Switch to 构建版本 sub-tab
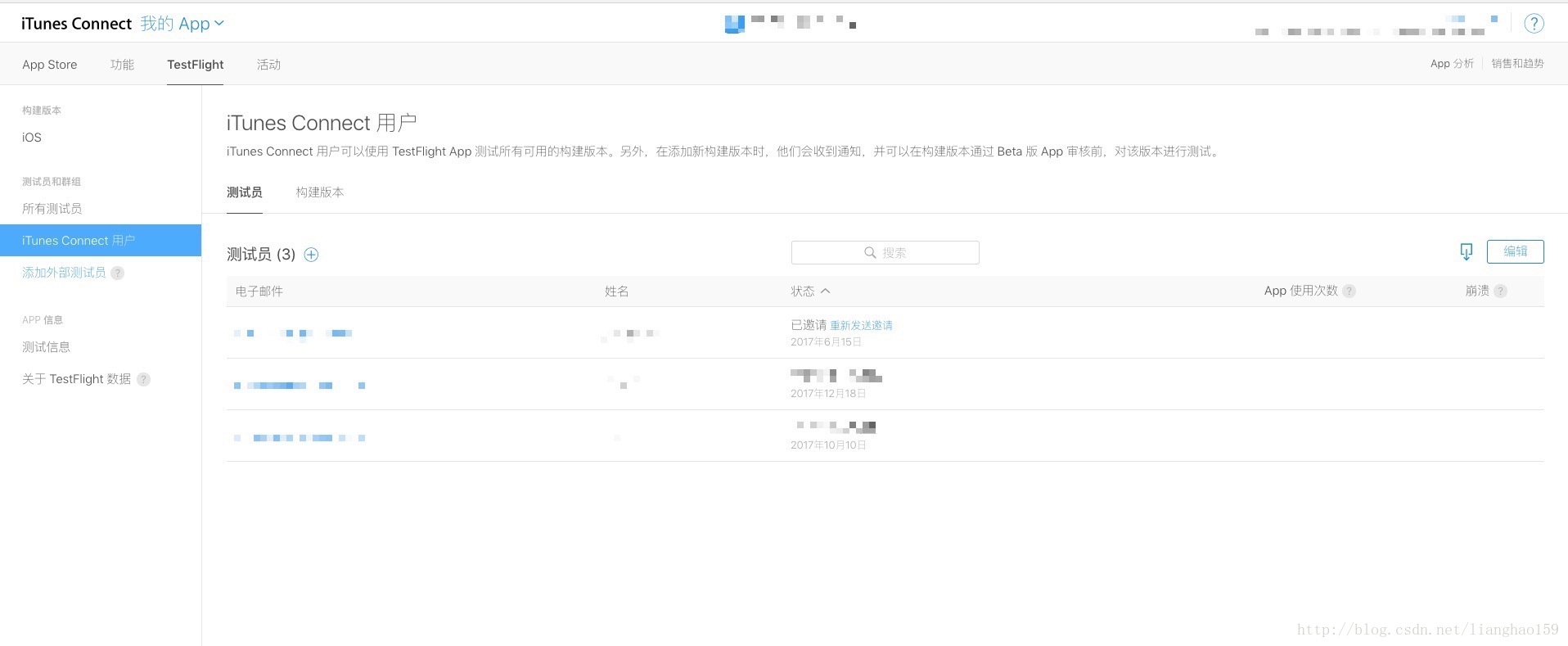Image resolution: width=1568 pixels, height=646 pixels. (x=320, y=192)
